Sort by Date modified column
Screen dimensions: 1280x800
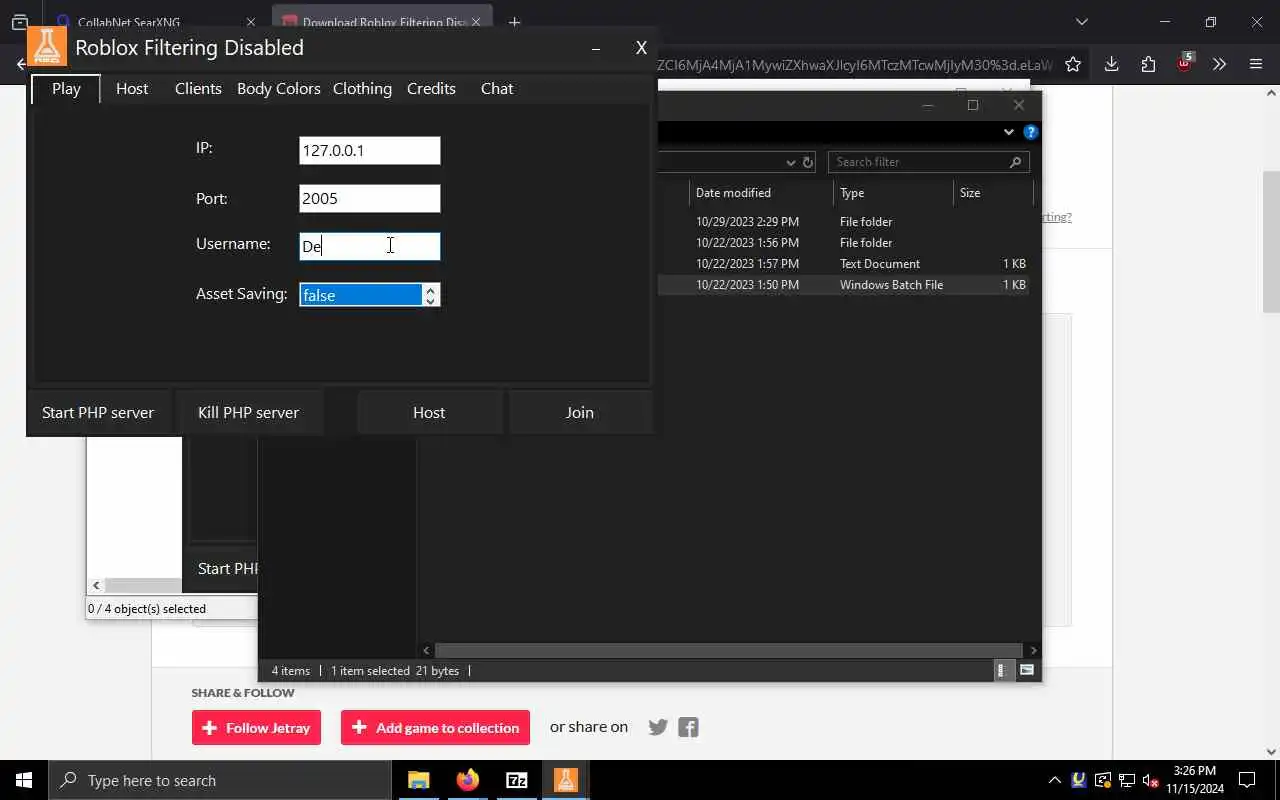[760, 193]
